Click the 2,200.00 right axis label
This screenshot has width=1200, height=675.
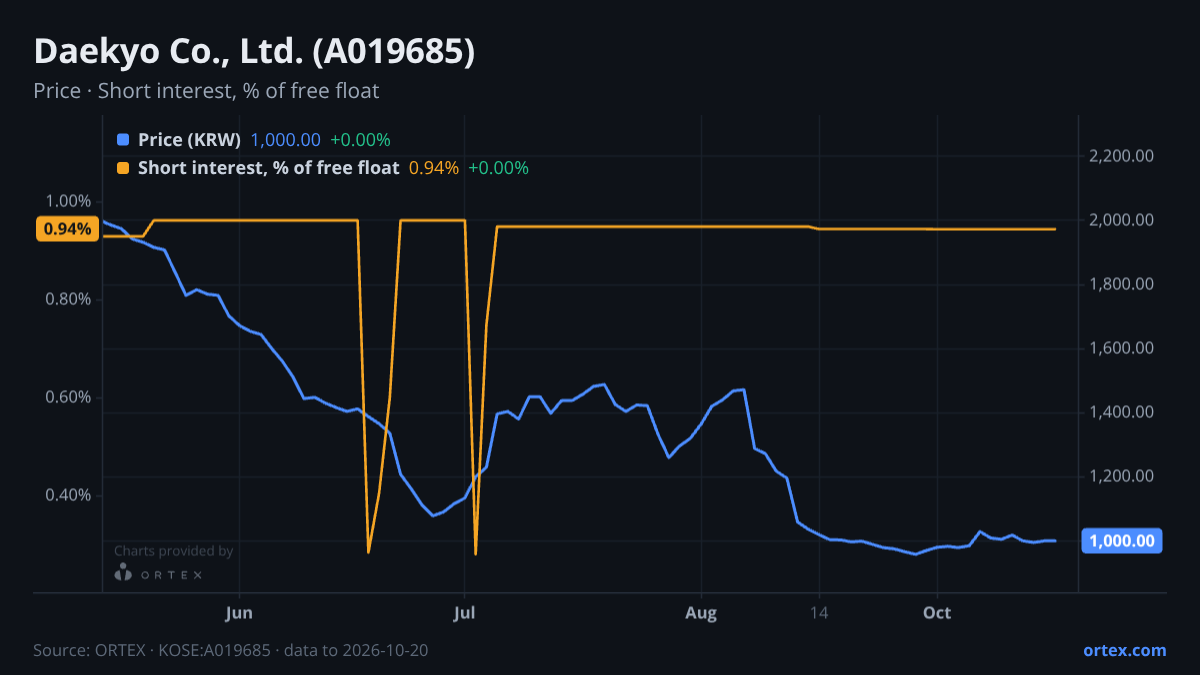pyautogui.click(x=1120, y=156)
